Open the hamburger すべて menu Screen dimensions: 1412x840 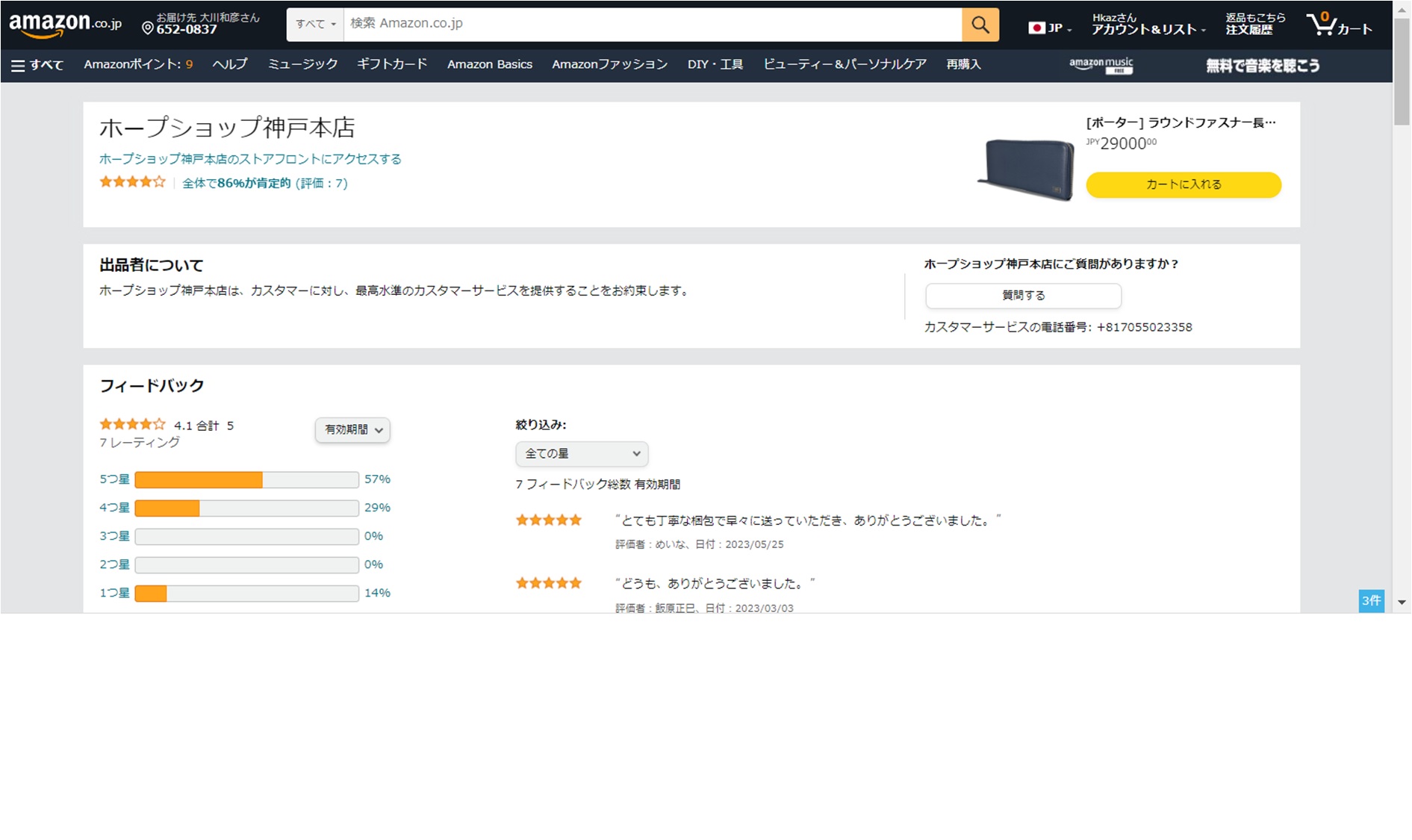coord(37,65)
